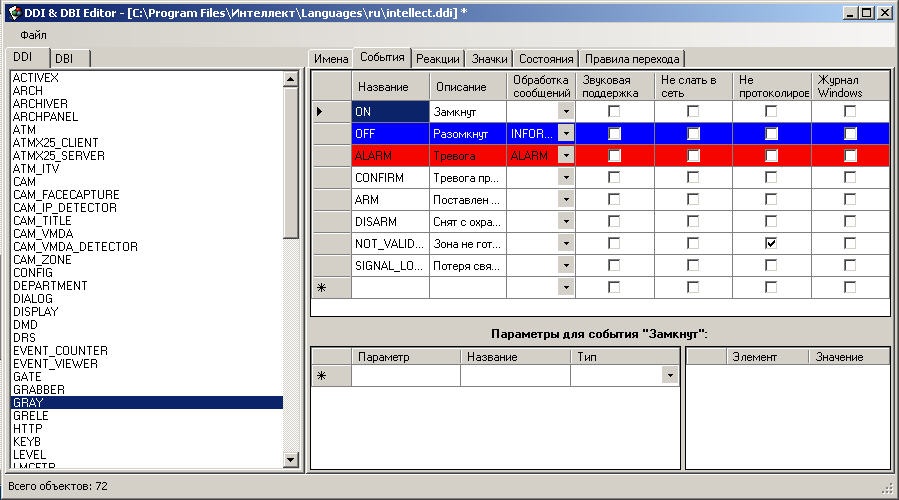Screen dimensions: 899x500
Task: Click the row selector arrow beside ON
Action: (x=321, y=112)
